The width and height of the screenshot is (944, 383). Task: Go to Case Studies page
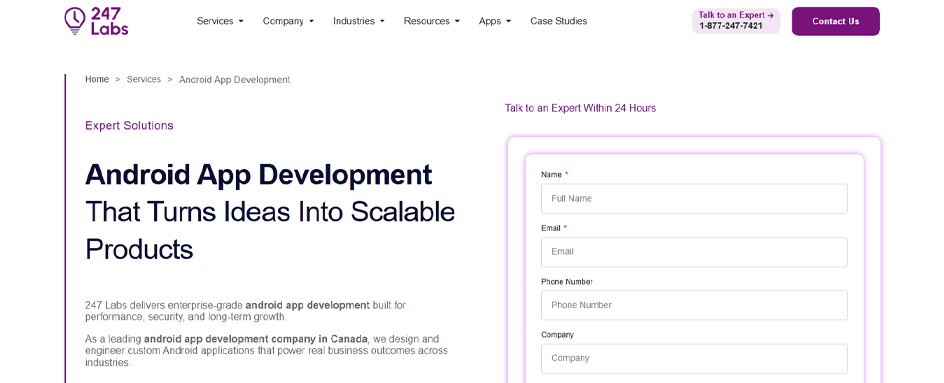point(559,21)
